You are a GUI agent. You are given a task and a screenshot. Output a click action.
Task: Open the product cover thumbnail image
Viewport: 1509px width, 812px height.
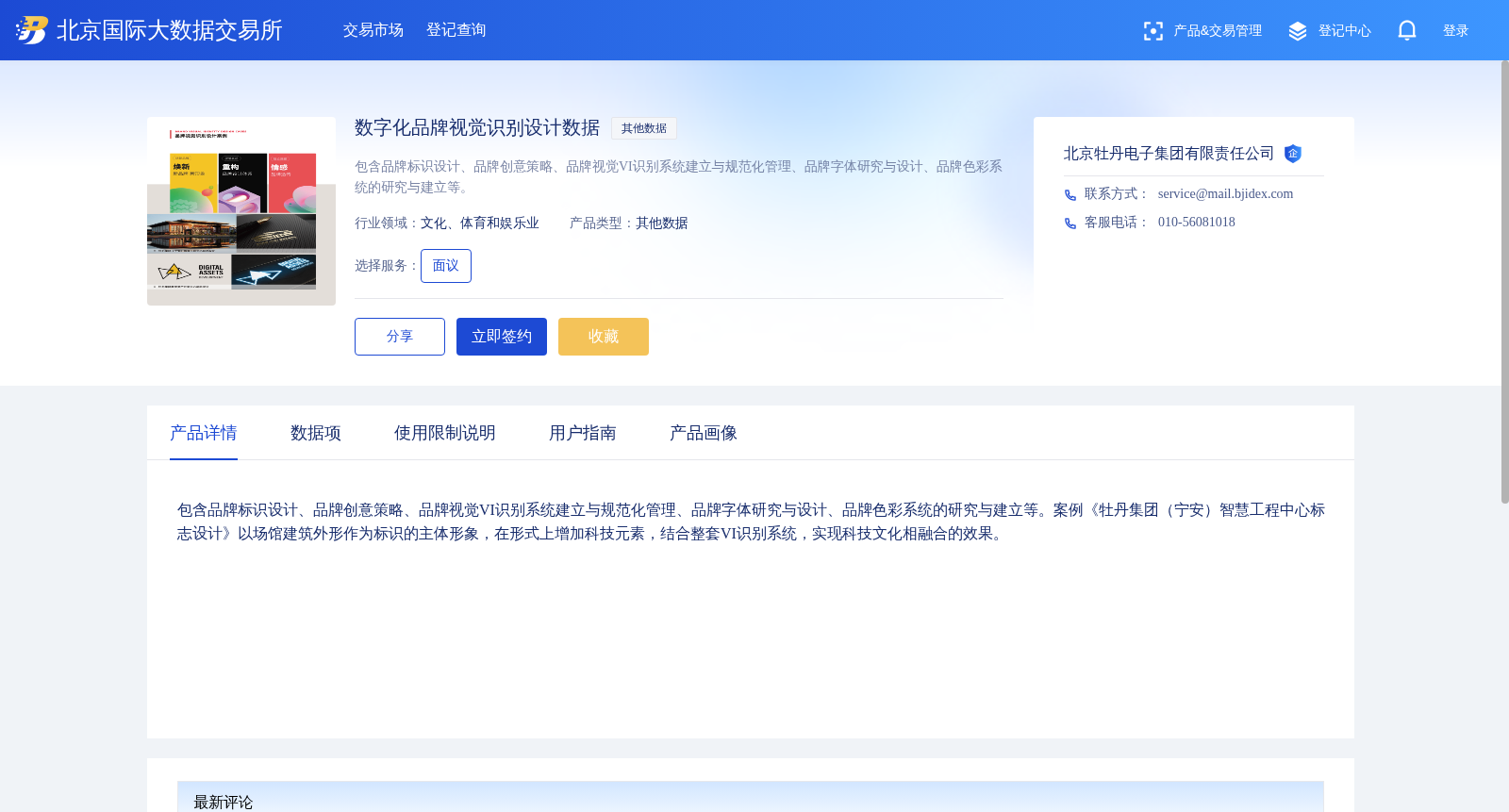point(241,211)
